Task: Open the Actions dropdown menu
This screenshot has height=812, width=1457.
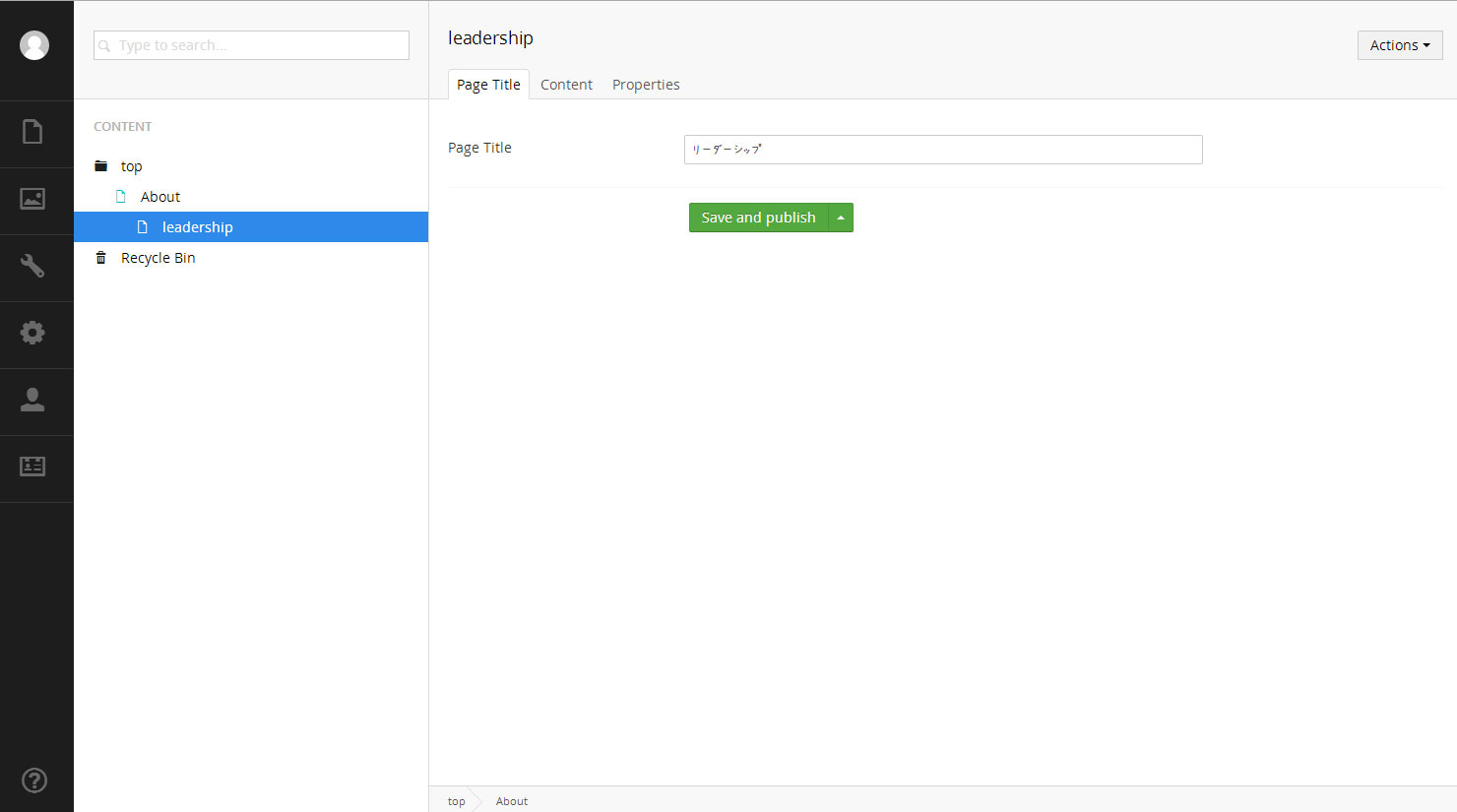Action: (x=1399, y=45)
